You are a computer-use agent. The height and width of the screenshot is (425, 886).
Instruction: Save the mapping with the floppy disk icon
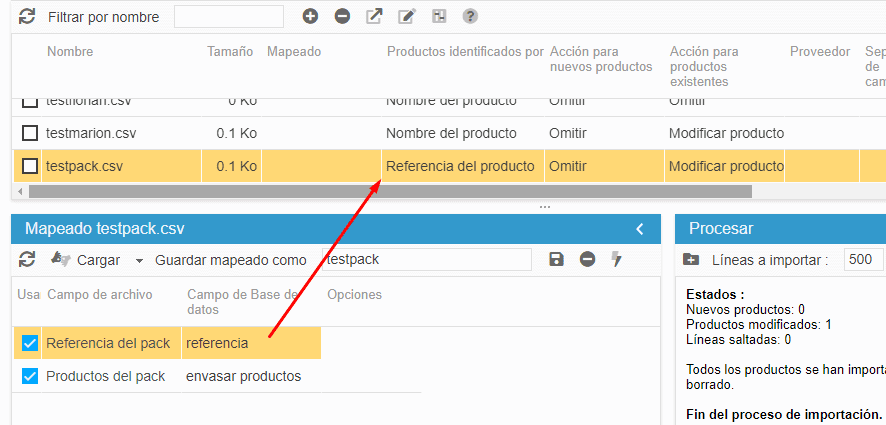click(557, 259)
